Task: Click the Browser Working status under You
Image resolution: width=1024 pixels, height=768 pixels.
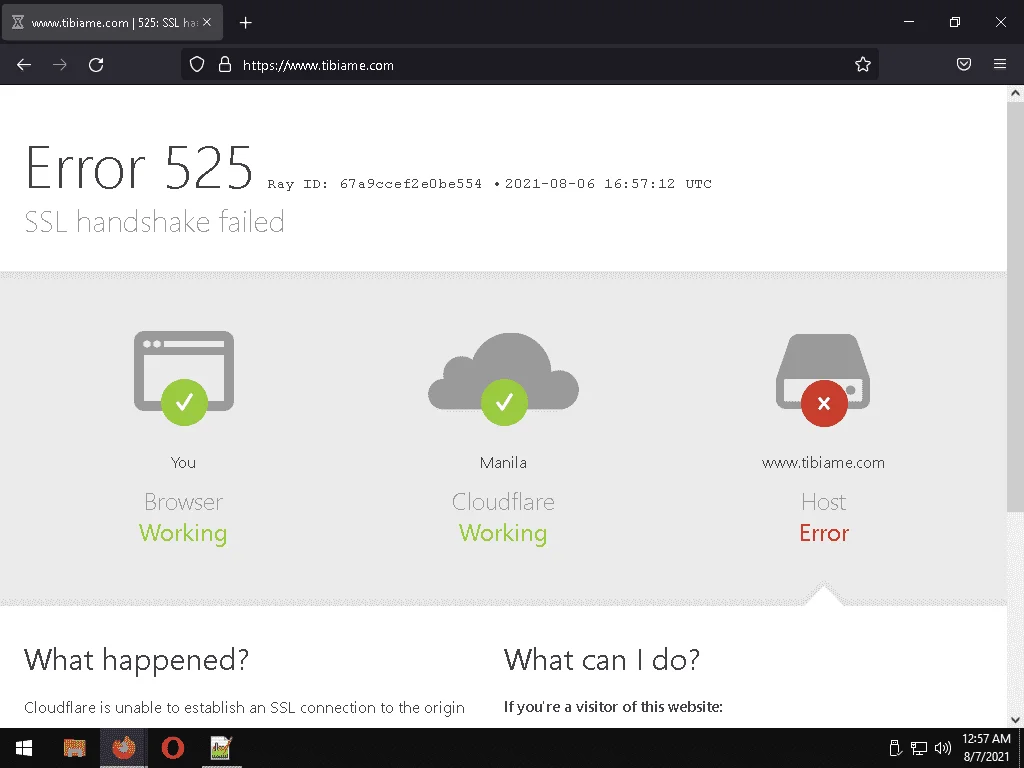Action: (x=183, y=533)
